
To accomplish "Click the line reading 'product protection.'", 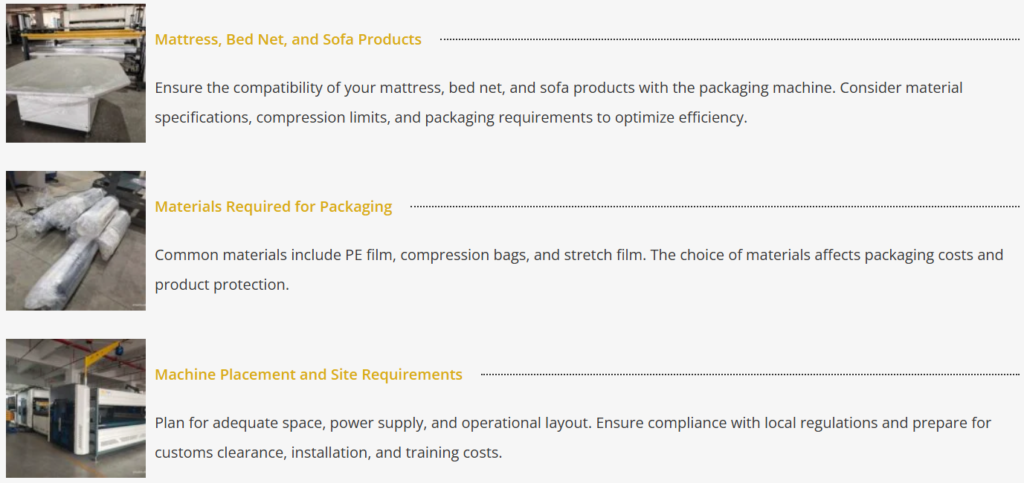I will pyautogui.click(x=222, y=285).
